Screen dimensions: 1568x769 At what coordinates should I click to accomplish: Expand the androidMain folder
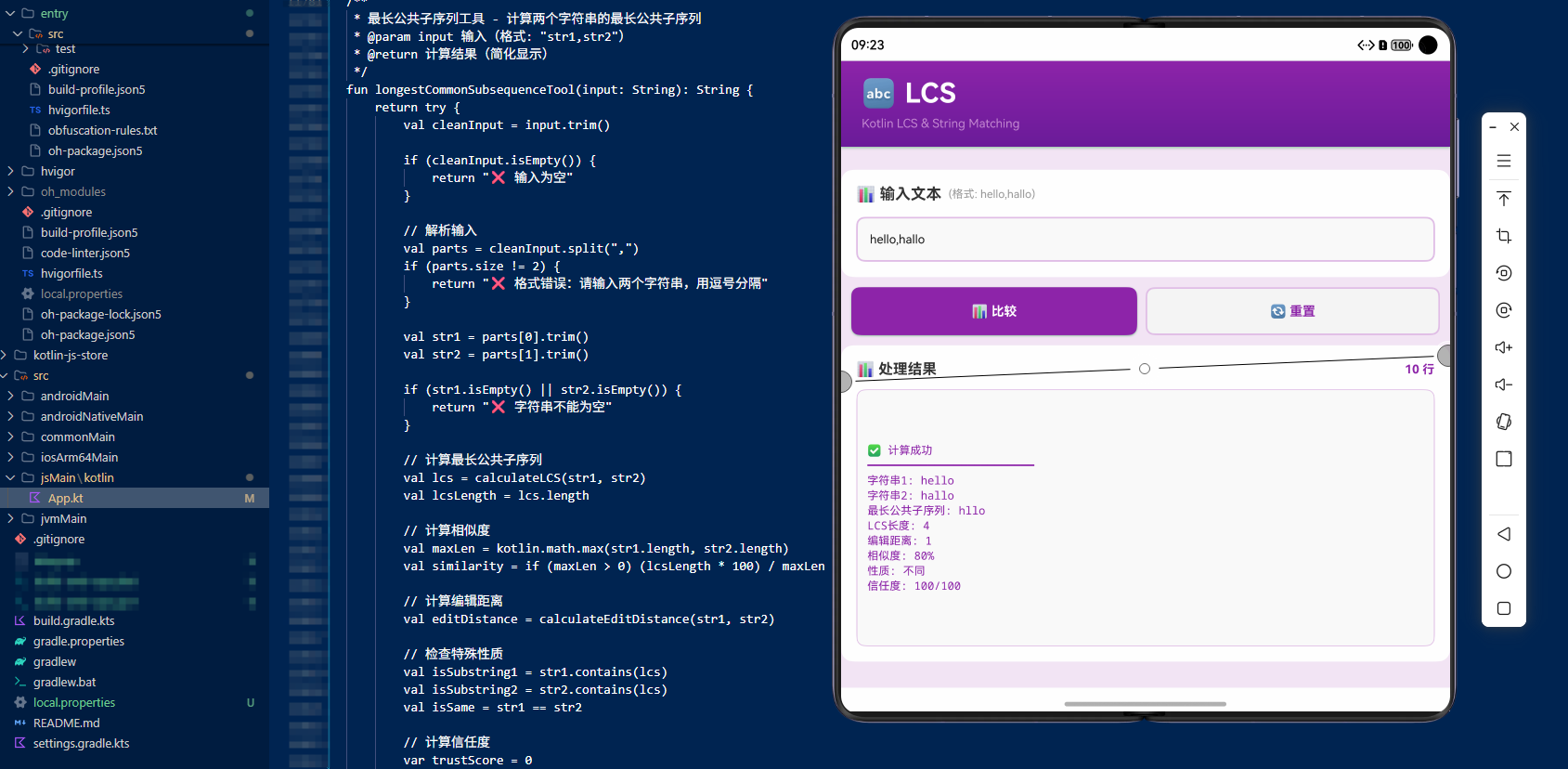click(x=10, y=396)
